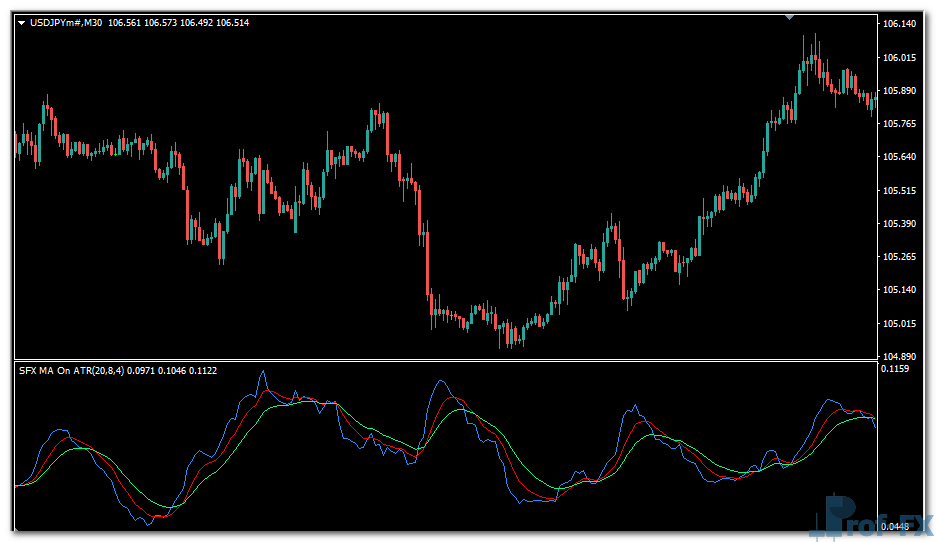Click the 105.390 price axis label
Screen dimensions: 936x542
click(901, 224)
